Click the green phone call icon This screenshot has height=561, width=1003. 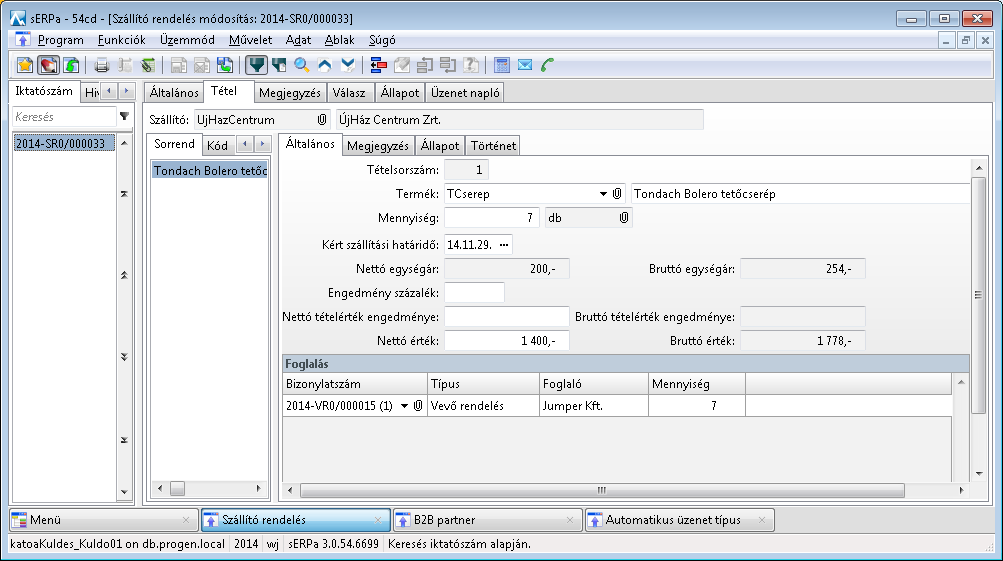tap(547, 65)
